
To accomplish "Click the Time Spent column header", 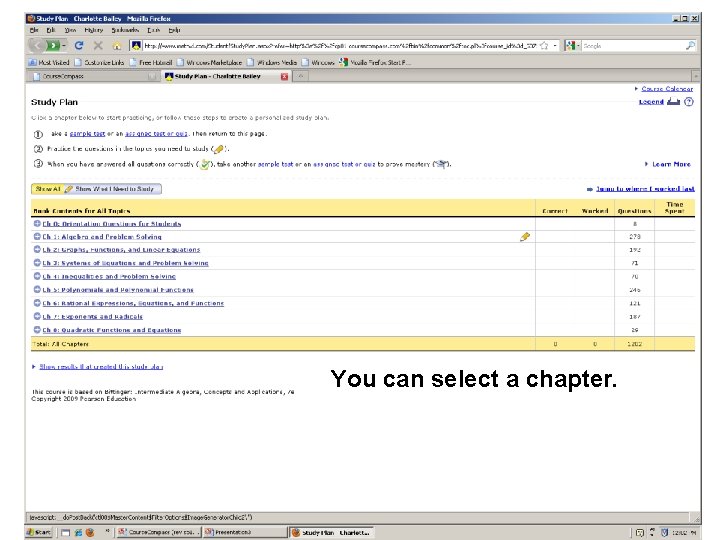I will [675, 208].
